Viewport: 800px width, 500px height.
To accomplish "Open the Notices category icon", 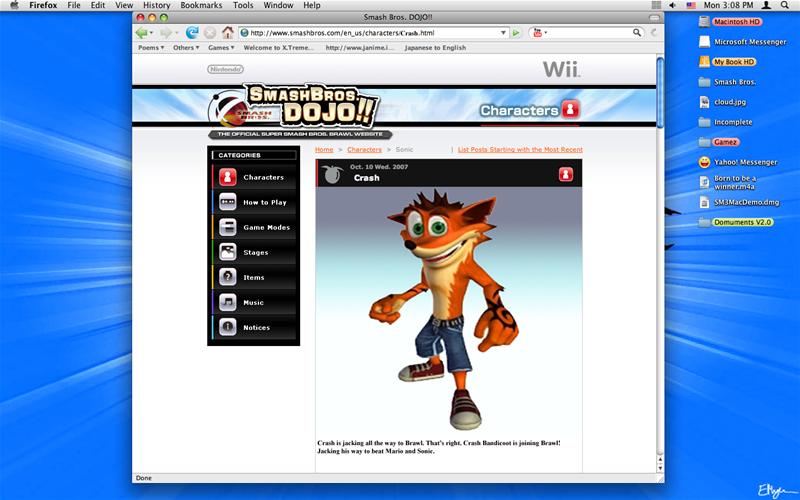I will pos(228,327).
